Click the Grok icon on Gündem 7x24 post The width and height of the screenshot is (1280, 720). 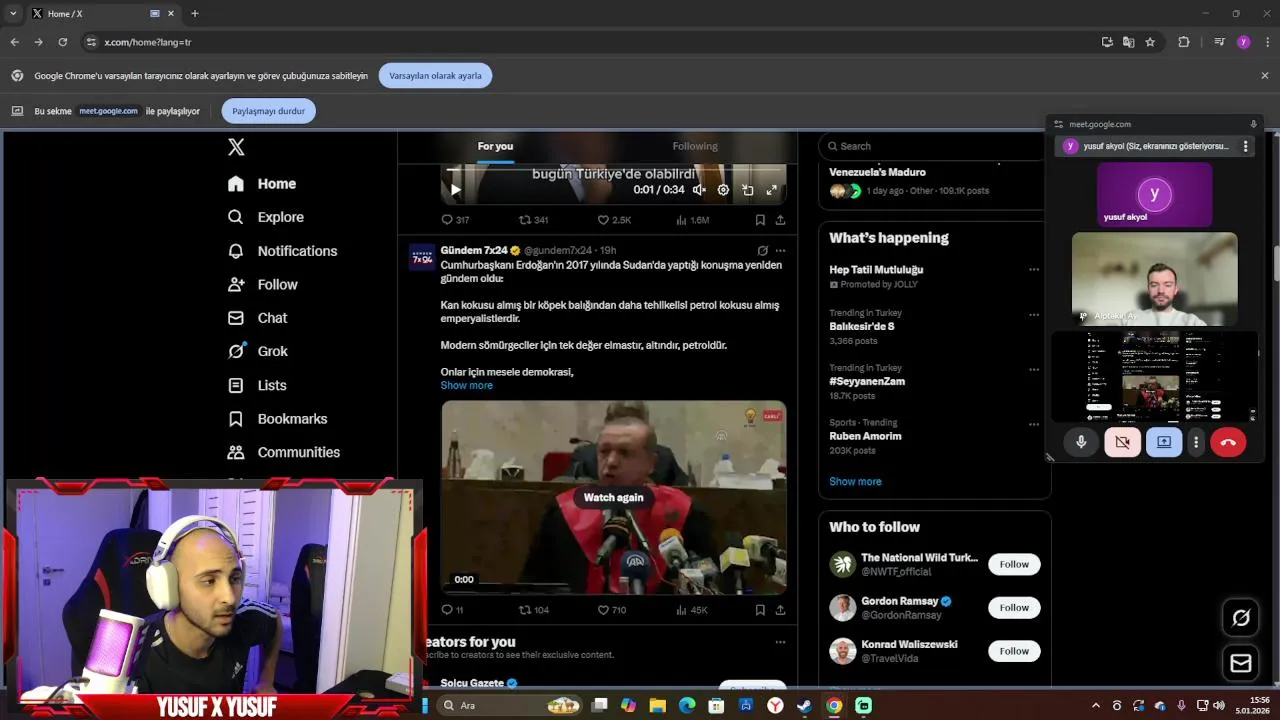tap(762, 251)
